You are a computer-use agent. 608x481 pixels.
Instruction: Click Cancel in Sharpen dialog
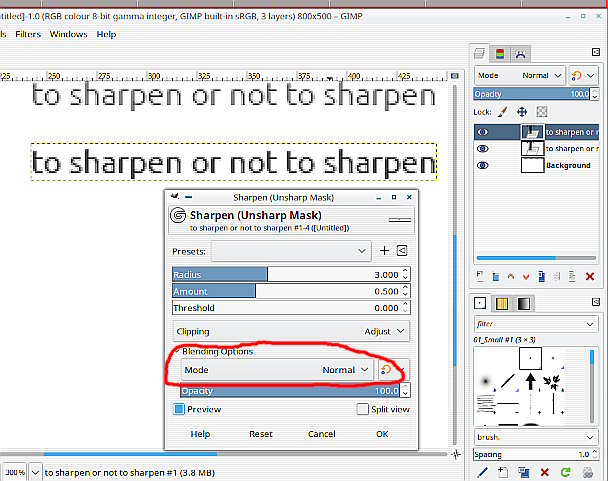tap(321, 434)
